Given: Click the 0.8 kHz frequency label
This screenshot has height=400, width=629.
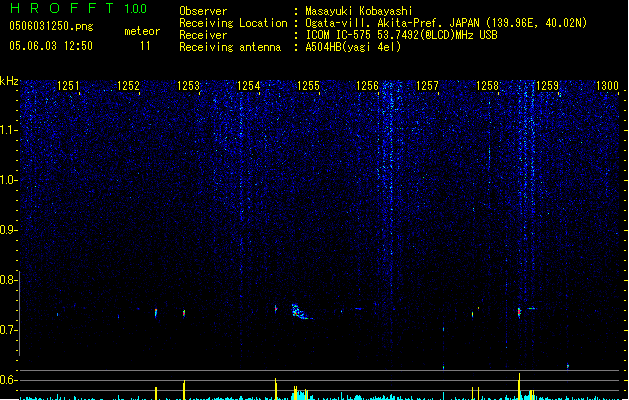Looking at the screenshot, I should [8, 280].
